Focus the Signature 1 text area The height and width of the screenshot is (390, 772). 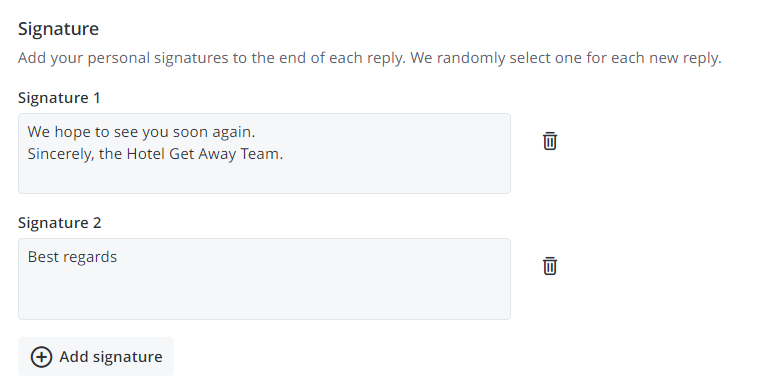[x=264, y=154]
